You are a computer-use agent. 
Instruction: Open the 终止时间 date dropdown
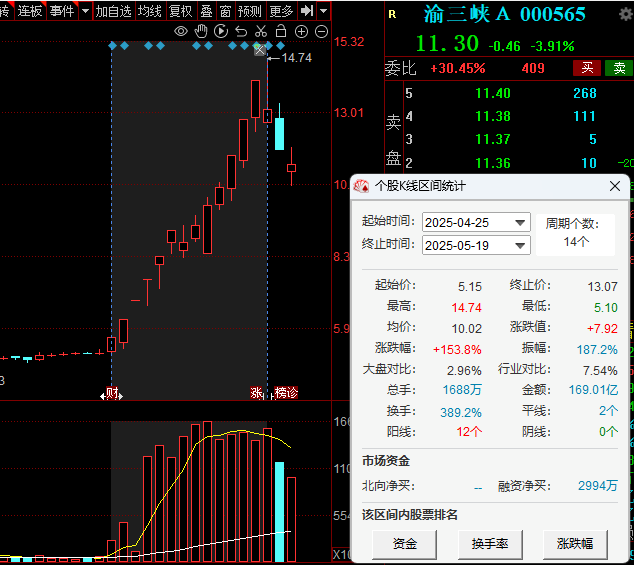click(x=520, y=245)
